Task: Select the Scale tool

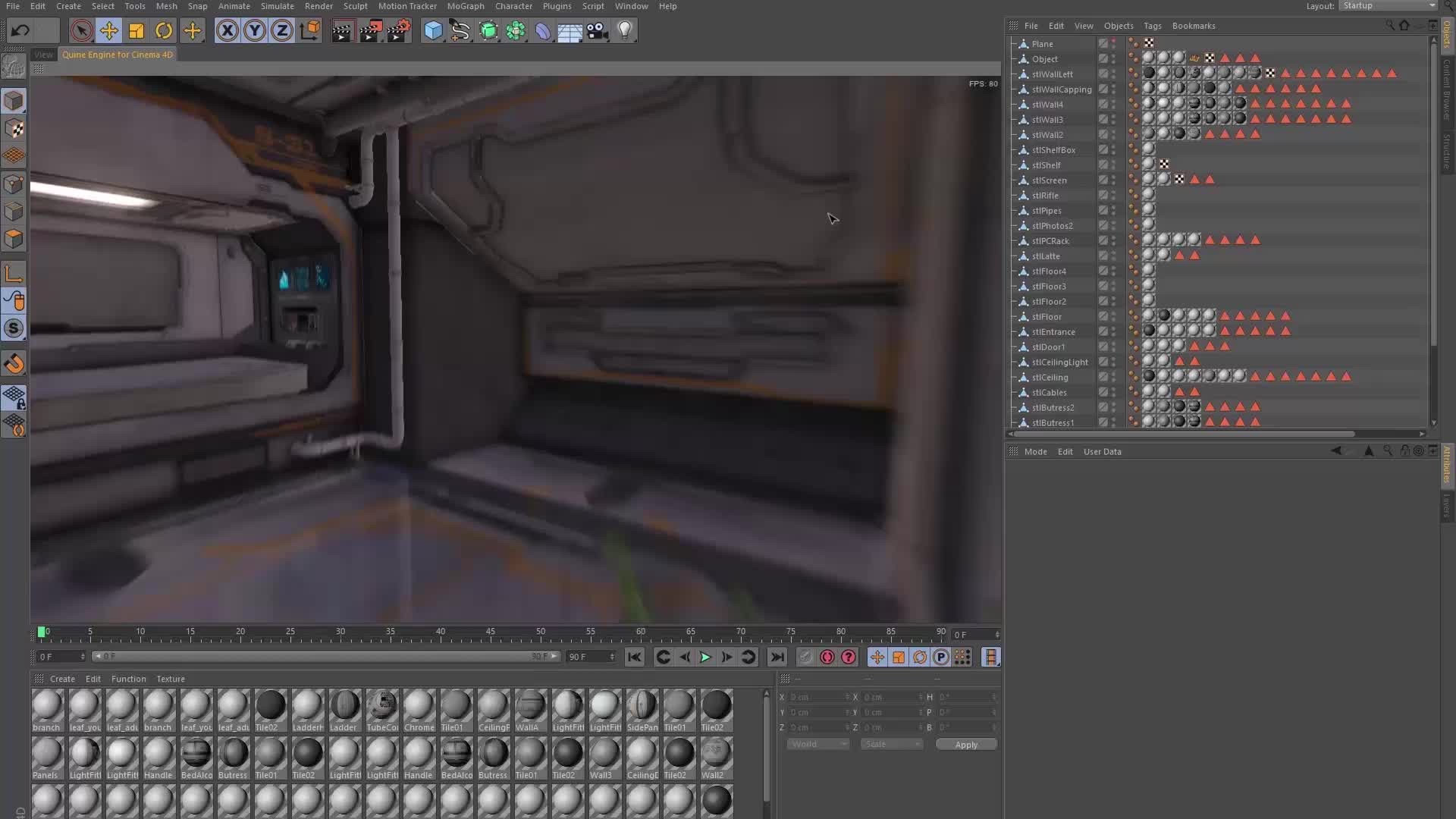Action: click(x=136, y=31)
